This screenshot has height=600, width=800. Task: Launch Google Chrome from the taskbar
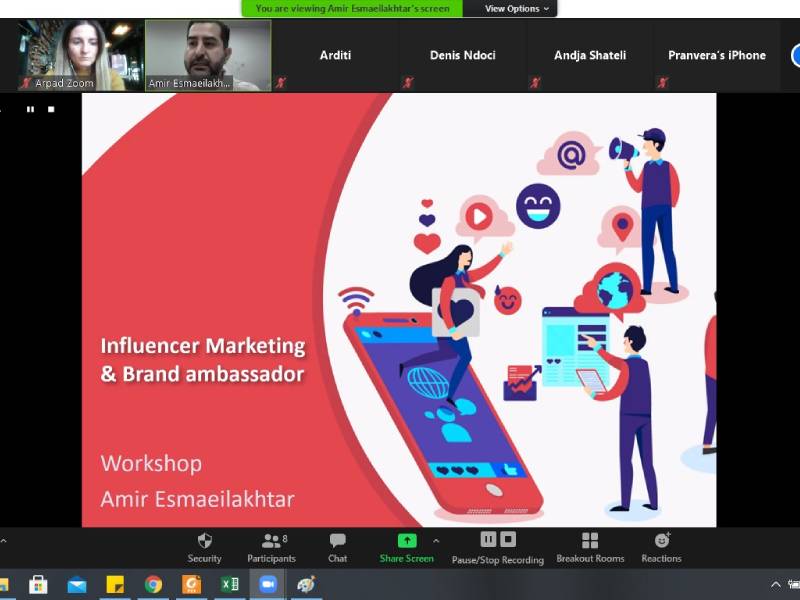(x=153, y=585)
